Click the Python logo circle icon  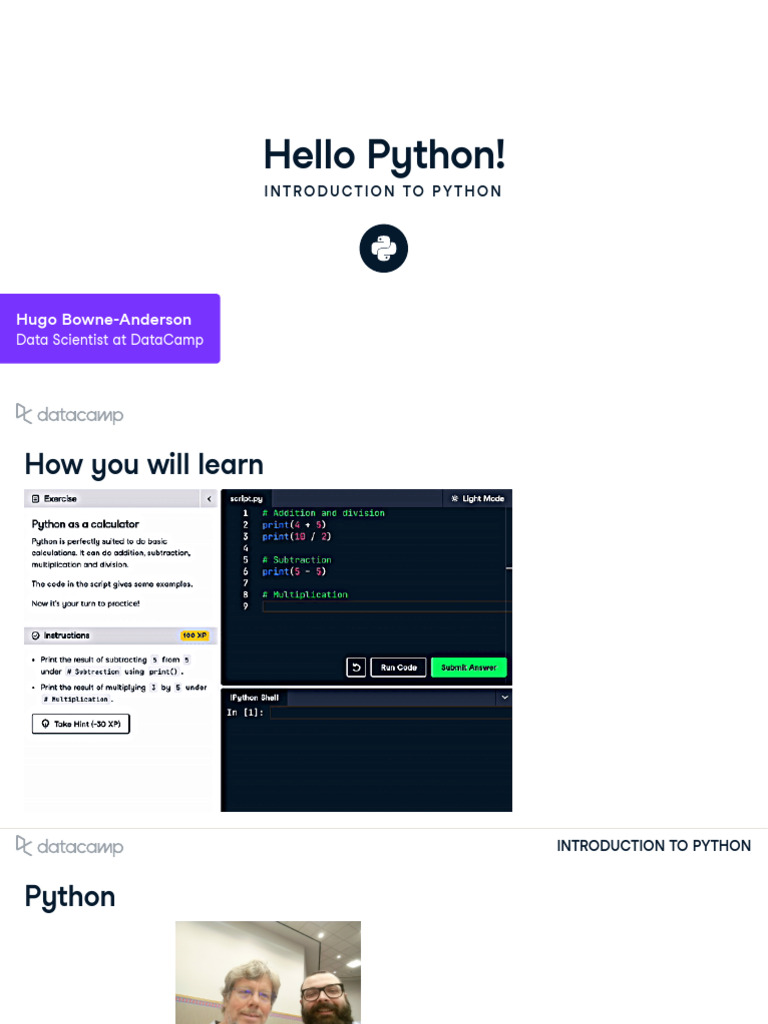point(383,248)
